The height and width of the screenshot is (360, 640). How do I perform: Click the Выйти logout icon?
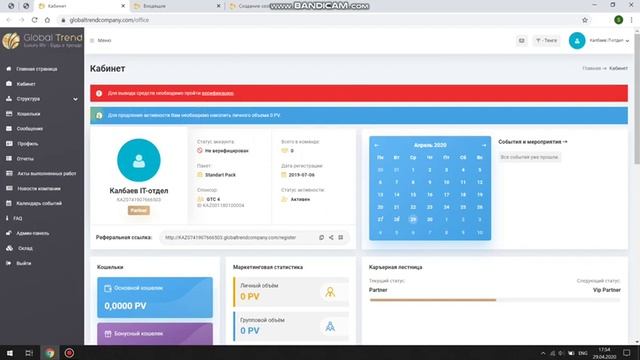9,263
